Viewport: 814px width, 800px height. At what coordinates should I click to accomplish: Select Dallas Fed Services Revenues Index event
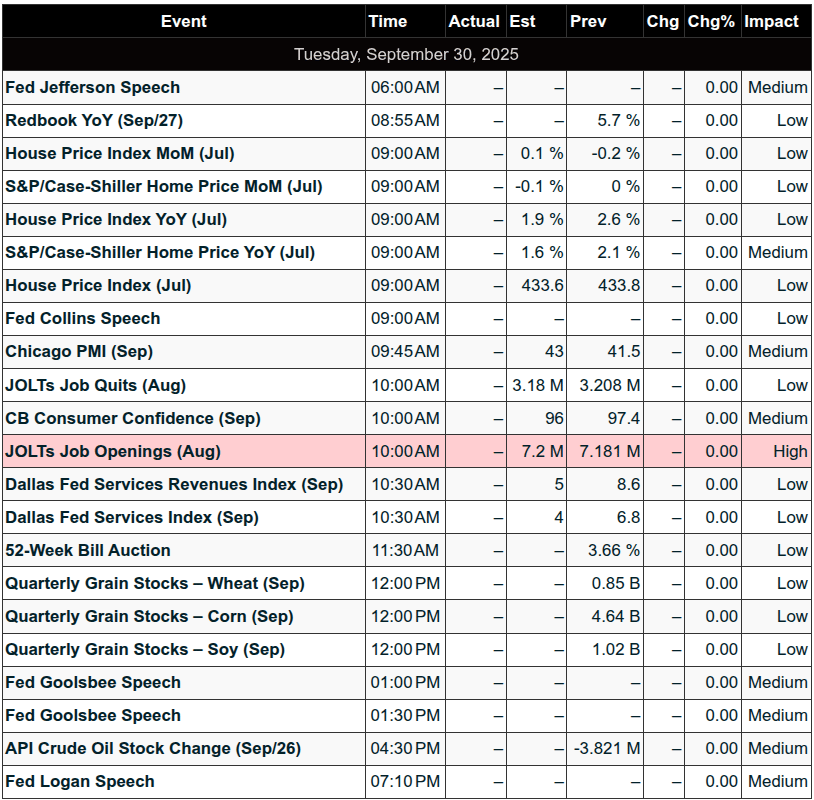tap(174, 484)
